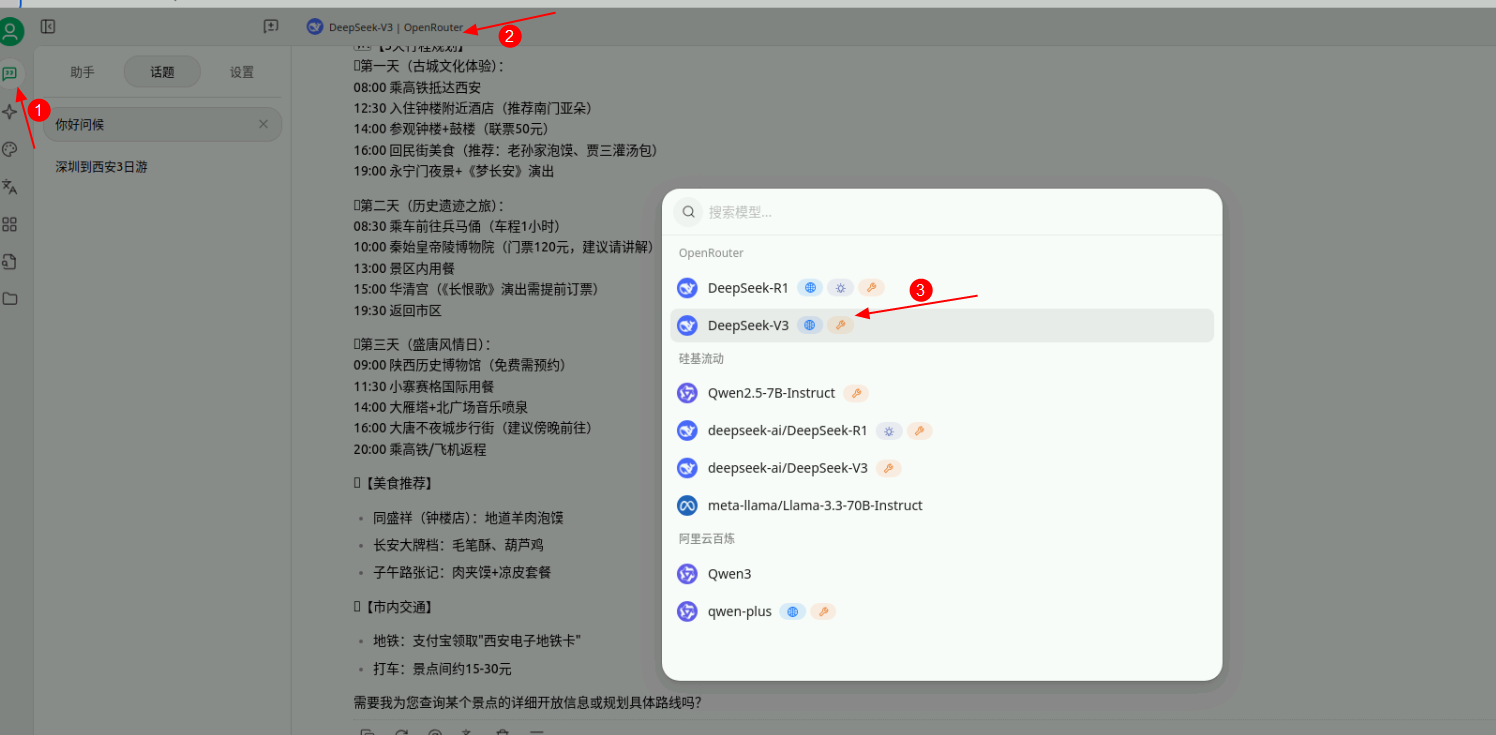
Task: Click the web globe tag beside qwen-plus
Action: pyautogui.click(x=792, y=611)
